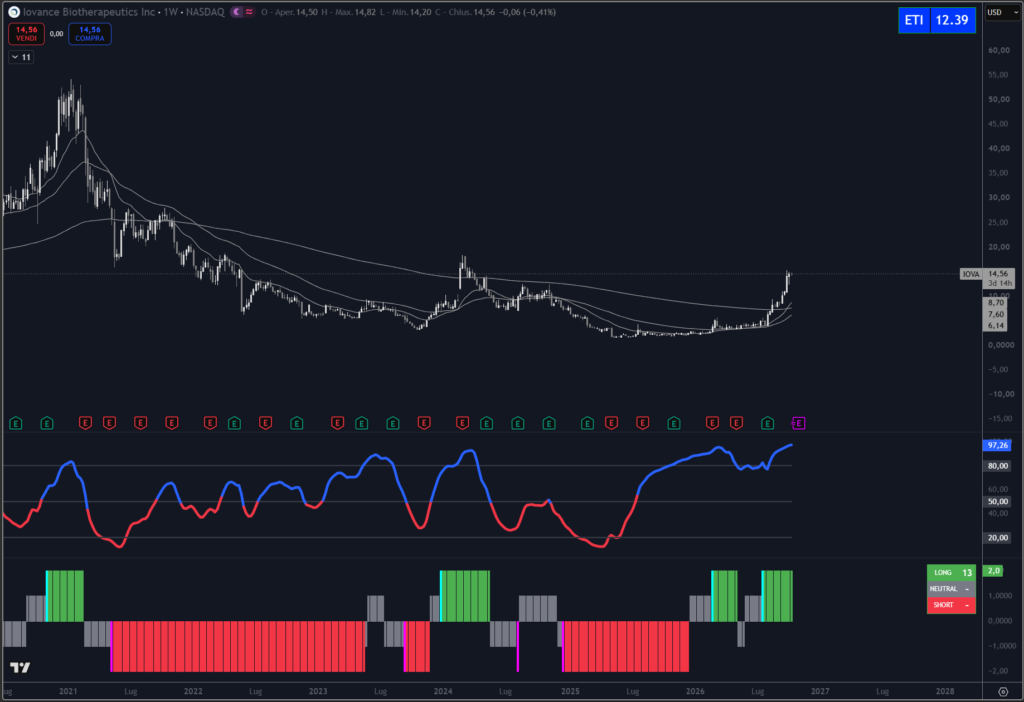Click the red SHORT table row
The width and height of the screenshot is (1024, 702).
pyautogui.click(x=952, y=605)
